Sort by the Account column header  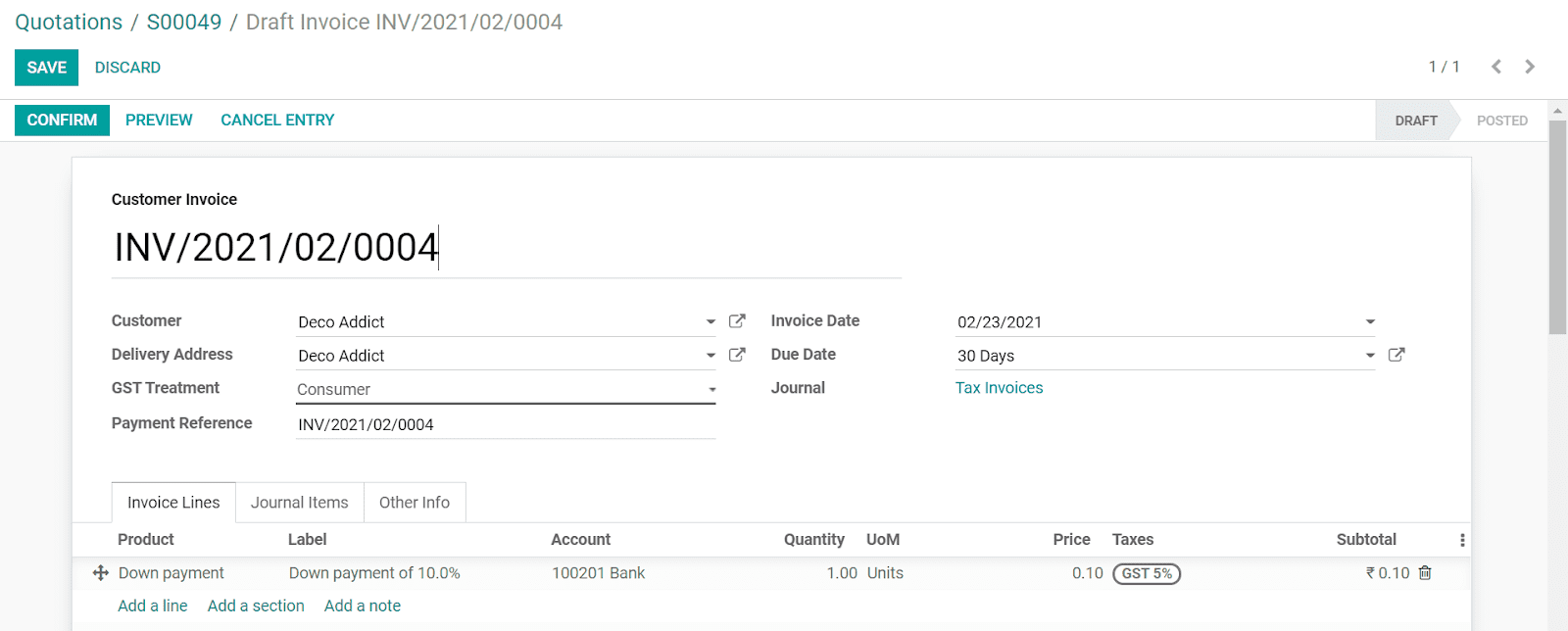[580, 540]
